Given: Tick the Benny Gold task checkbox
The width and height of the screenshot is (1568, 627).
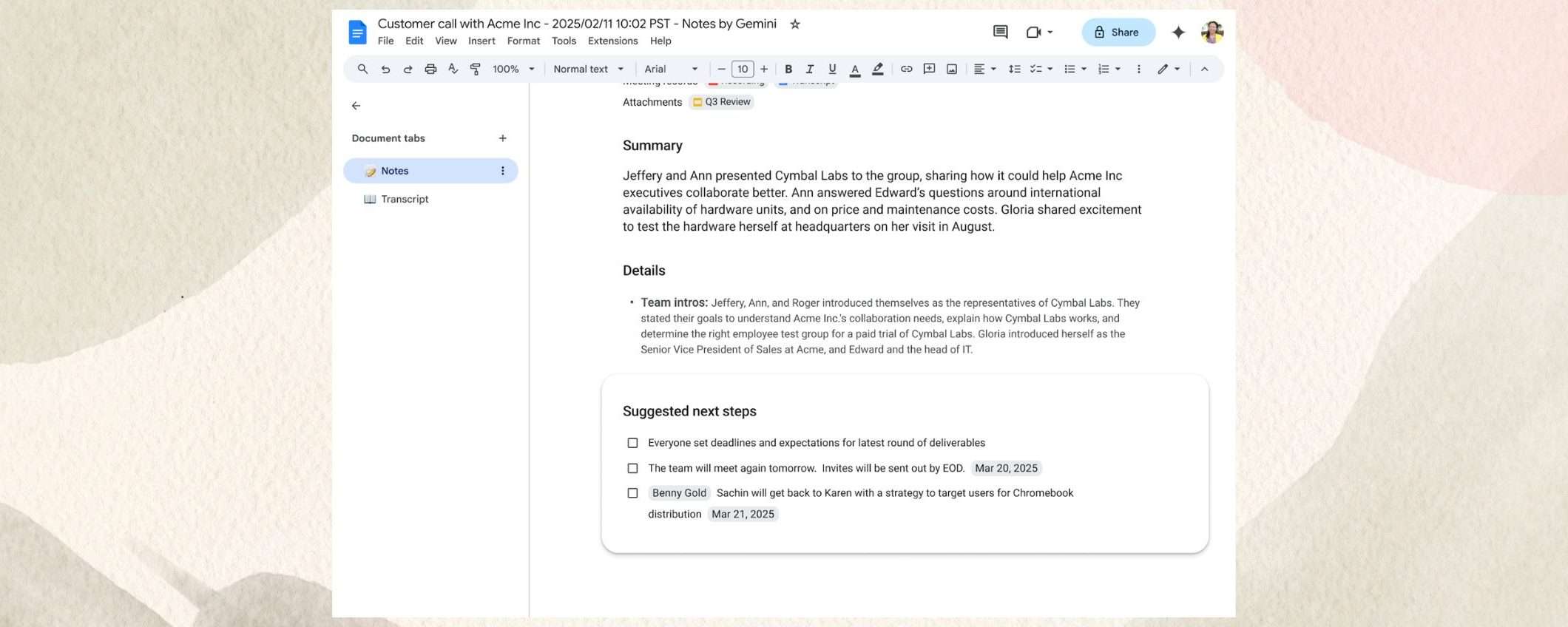Looking at the screenshot, I should 632,493.
